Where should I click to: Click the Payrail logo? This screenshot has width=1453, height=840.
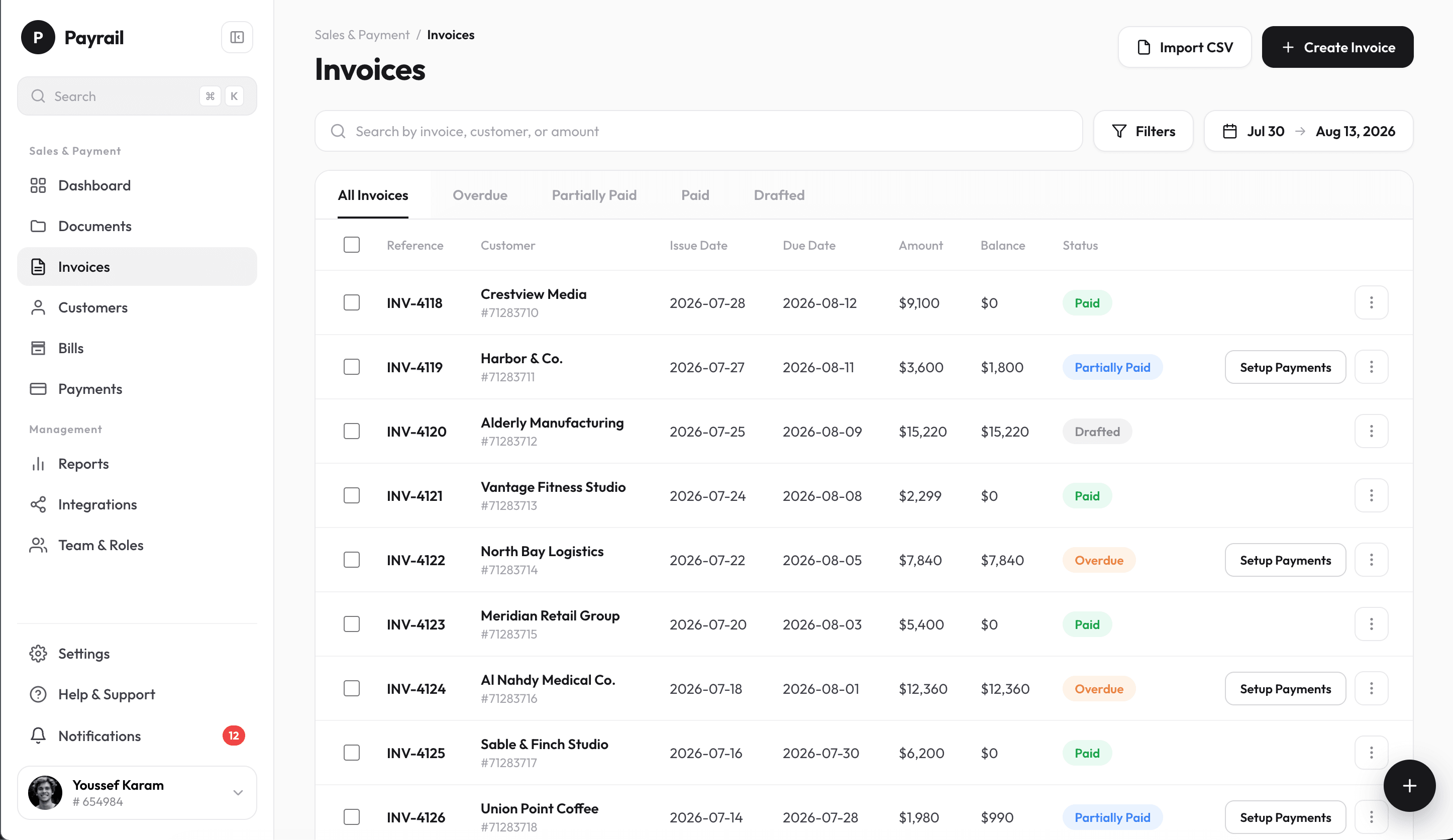[73, 38]
